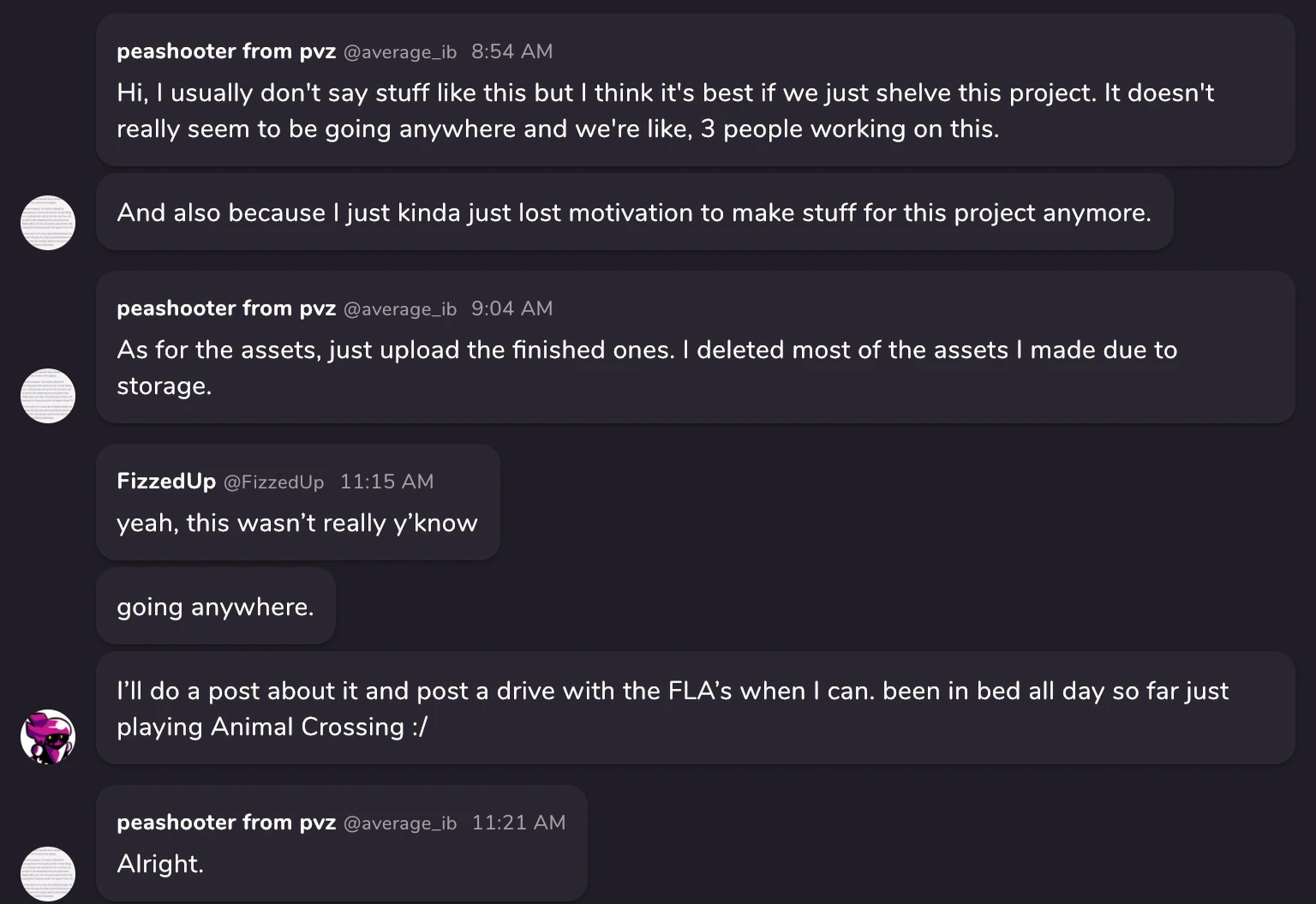
Task: Click the FizzedUp display name
Action: tap(166, 481)
